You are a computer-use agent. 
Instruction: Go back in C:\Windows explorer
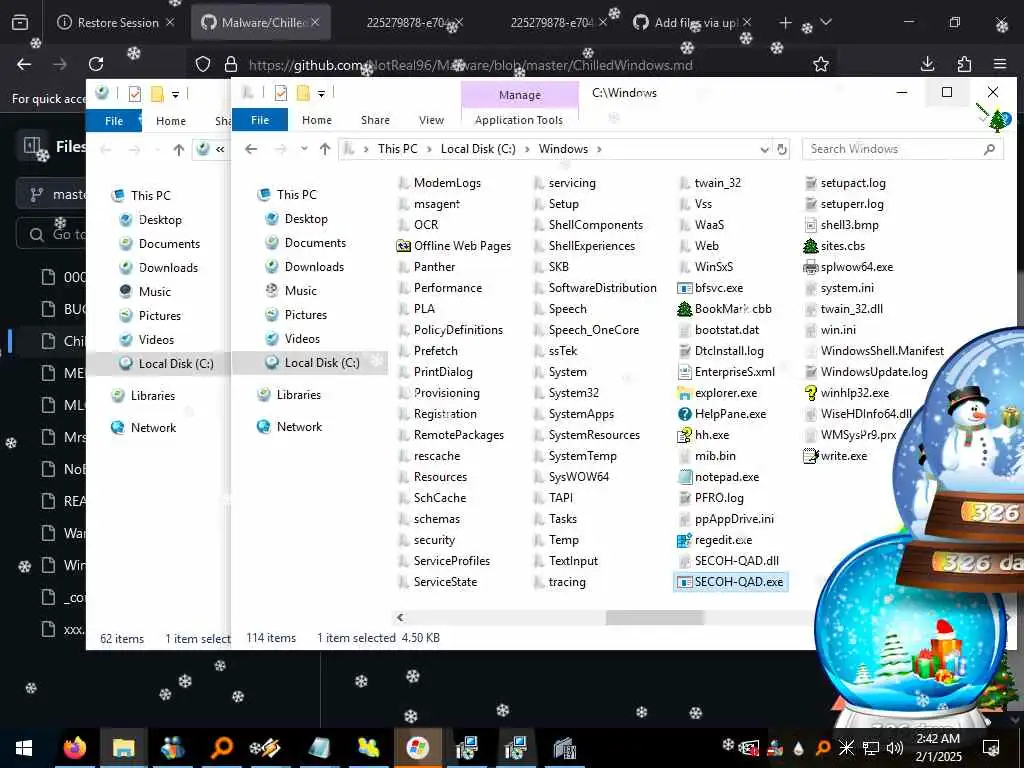(x=251, y=149)
